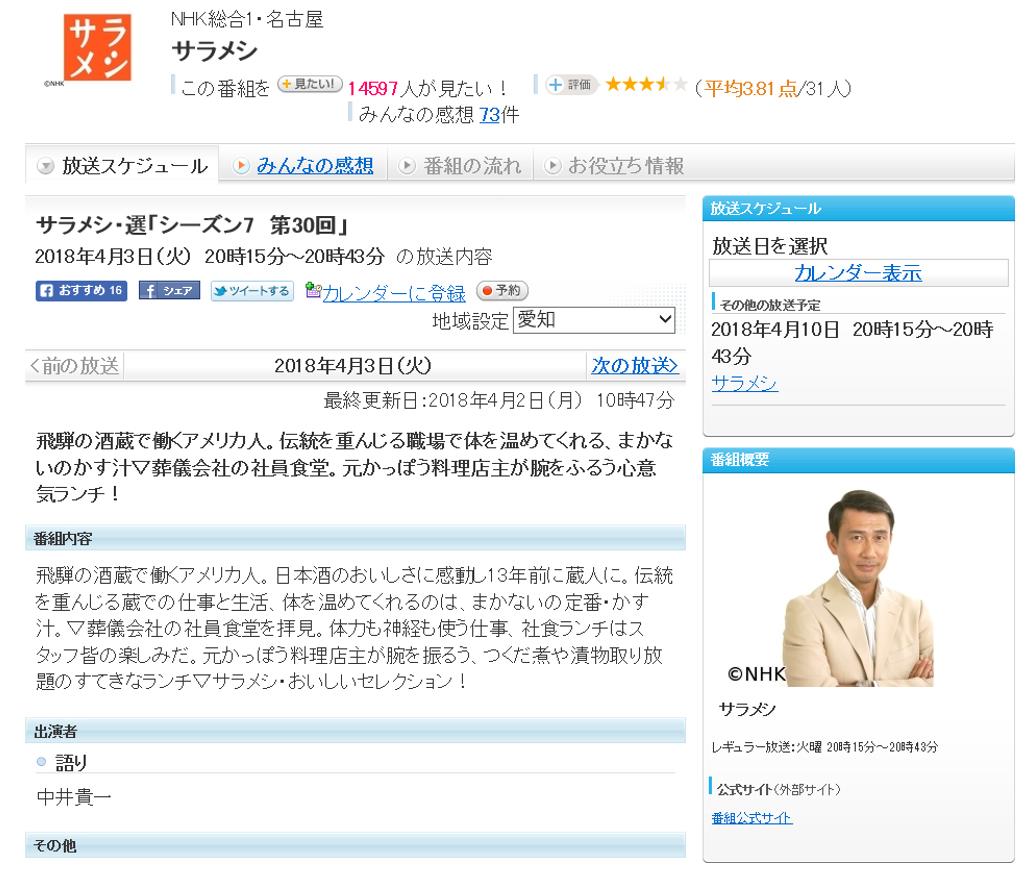The image size is (1030, 869).
Task: Click the cast name 中井貴一
Action: pyautogui.click(x=74, y=797)
